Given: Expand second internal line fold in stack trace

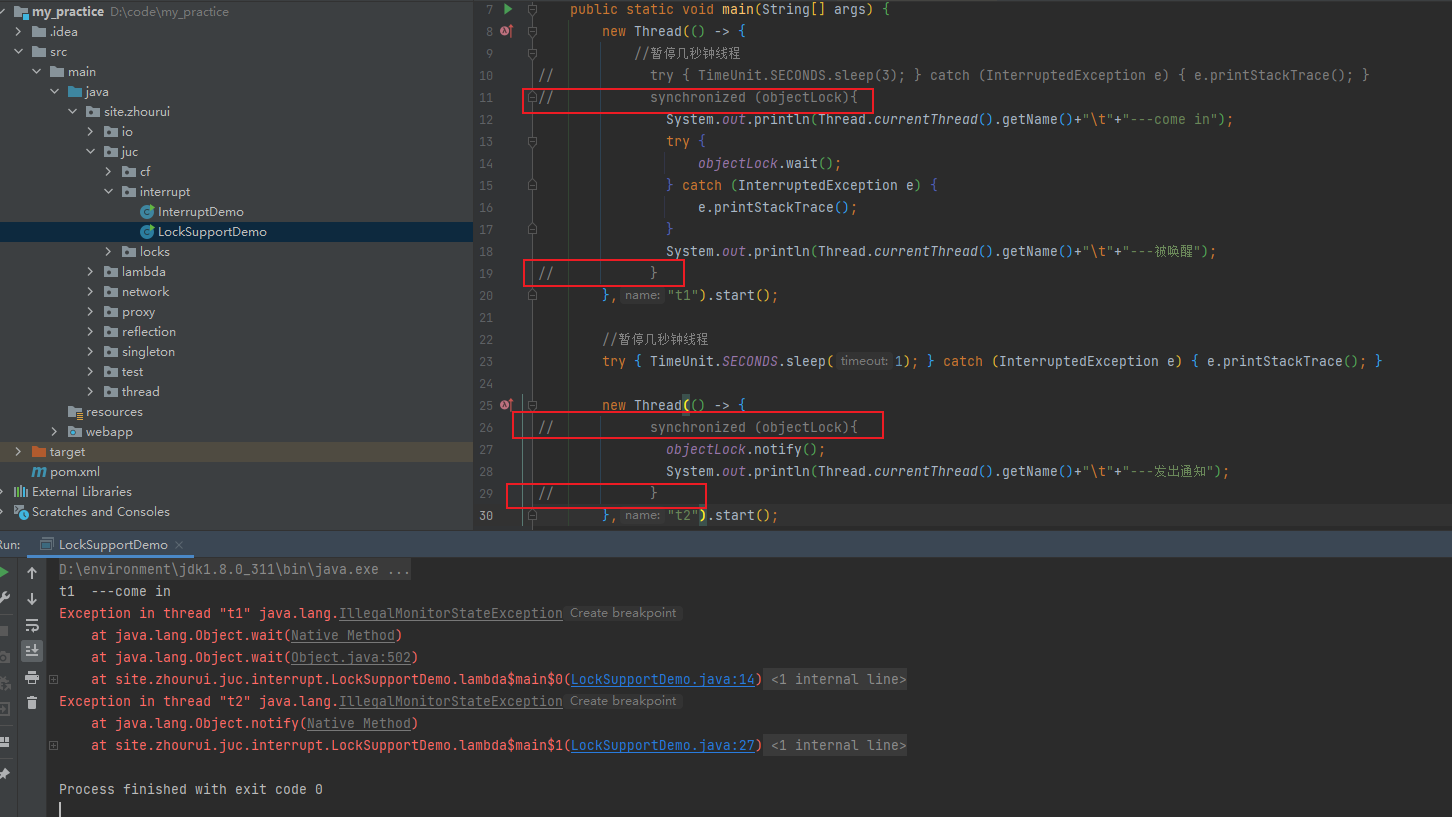Looking at the screenshot, I should pos(52,746).
